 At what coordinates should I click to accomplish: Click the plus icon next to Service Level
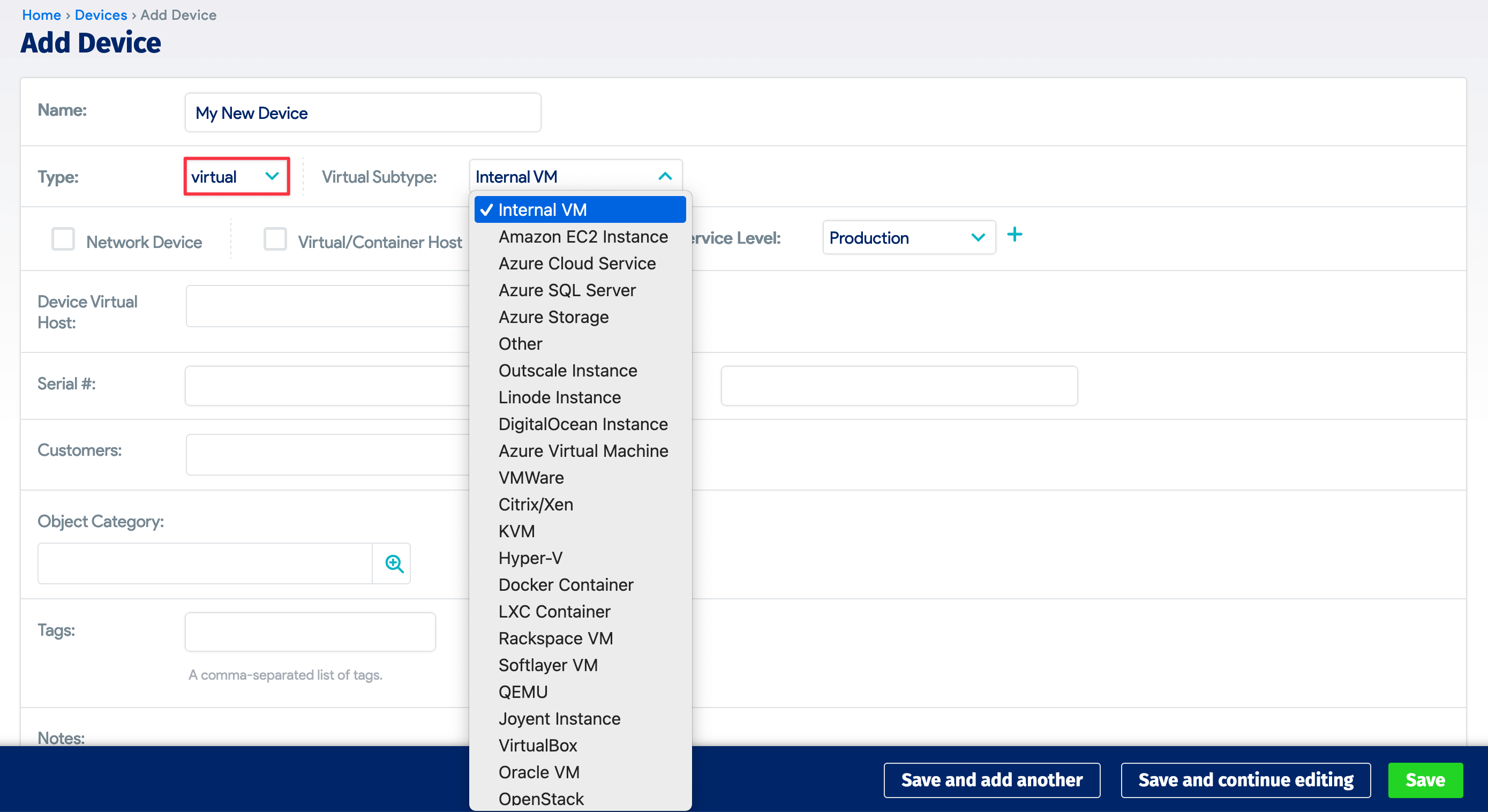pos(1014,235)
